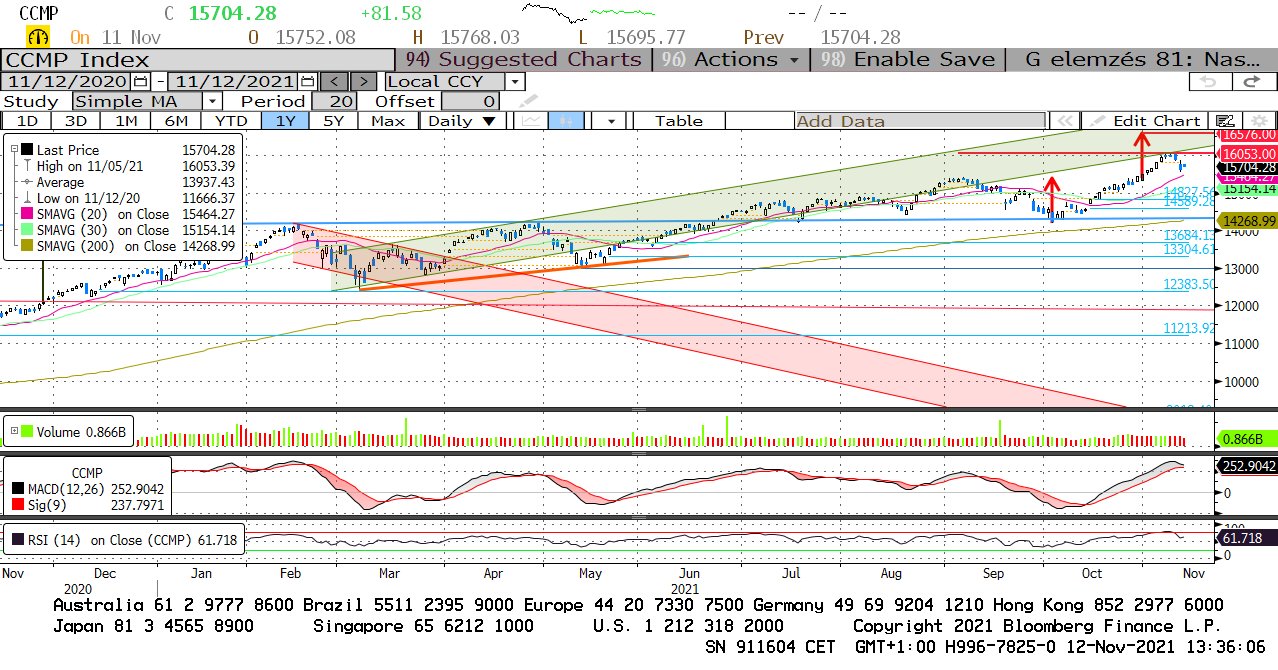Screen dimensions: 1278x670
Task: Click the Add Data input field
Action: [x=920, y=121]
